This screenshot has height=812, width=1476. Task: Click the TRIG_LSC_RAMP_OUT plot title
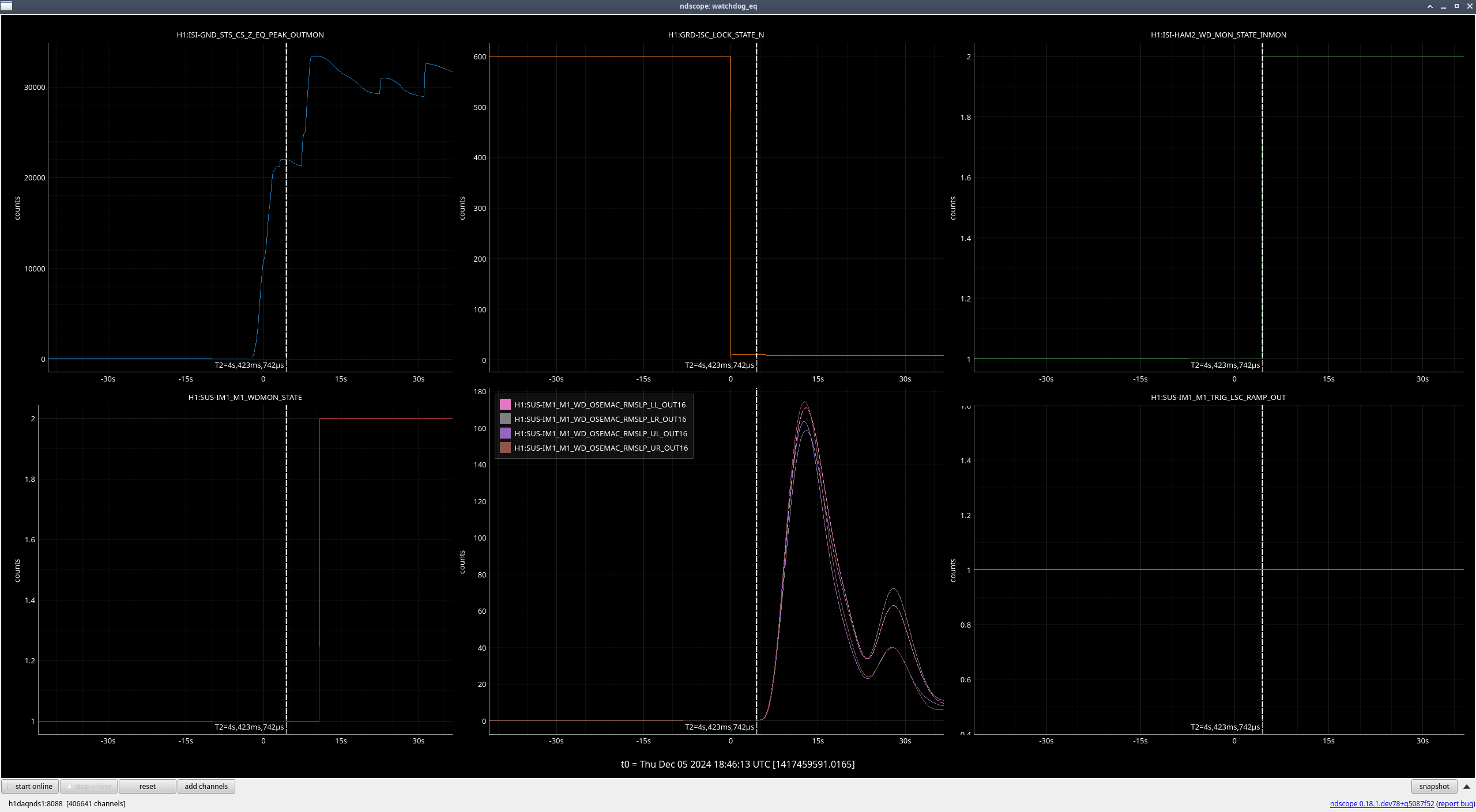(1218, 397)
